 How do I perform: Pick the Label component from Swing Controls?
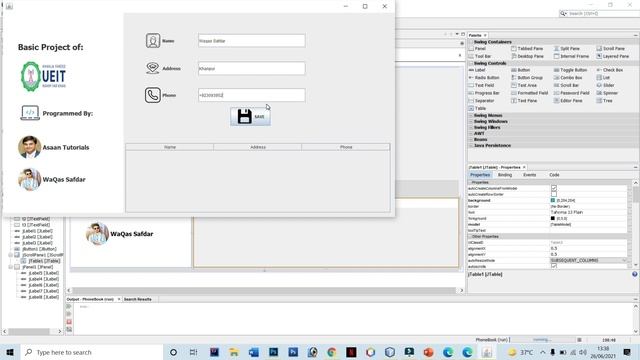(477, 70)
